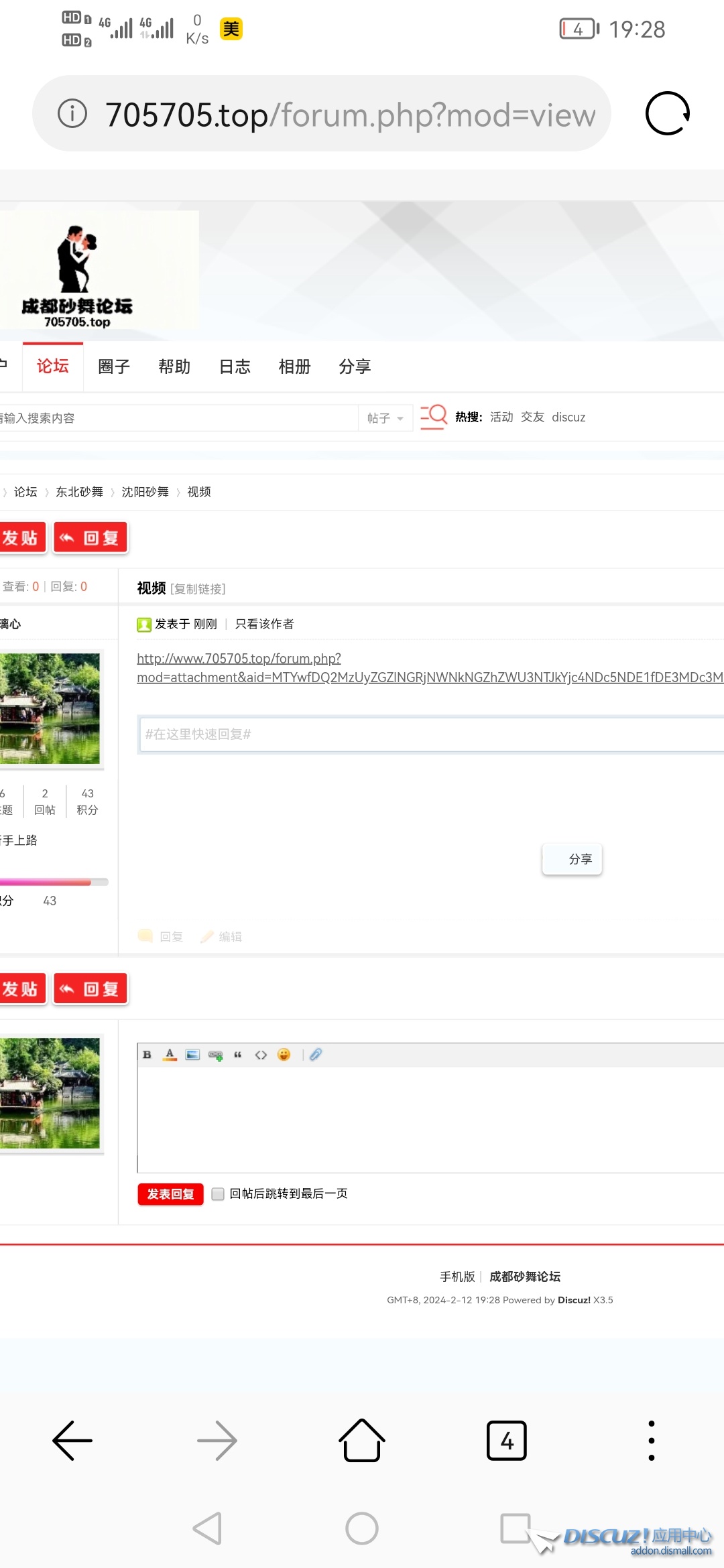
Task: Open emoji smiley picker in editor
Action: [284, 1055]
